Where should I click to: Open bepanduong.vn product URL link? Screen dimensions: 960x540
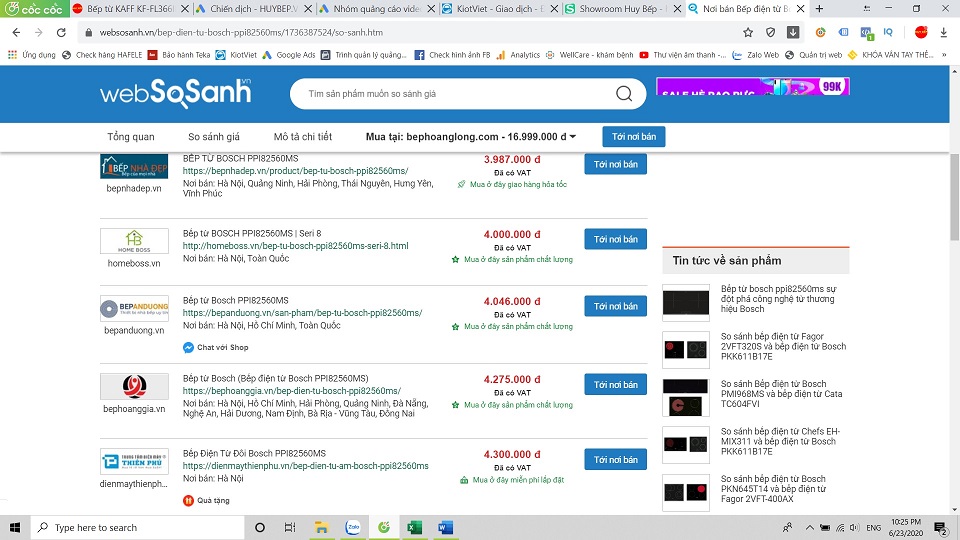pyautogui.click(x=302, y=312)
